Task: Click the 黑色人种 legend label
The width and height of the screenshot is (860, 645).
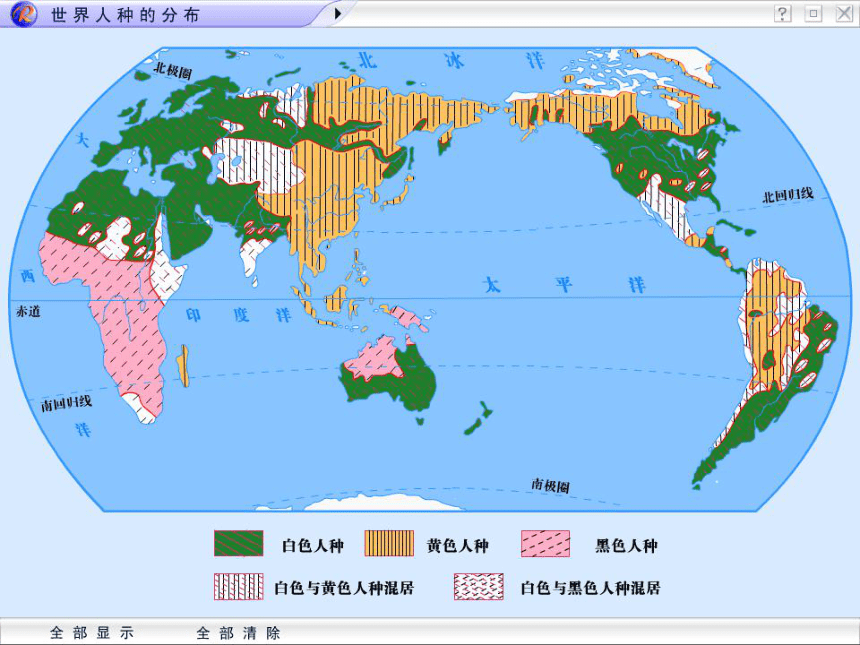Action: point(626,546)
